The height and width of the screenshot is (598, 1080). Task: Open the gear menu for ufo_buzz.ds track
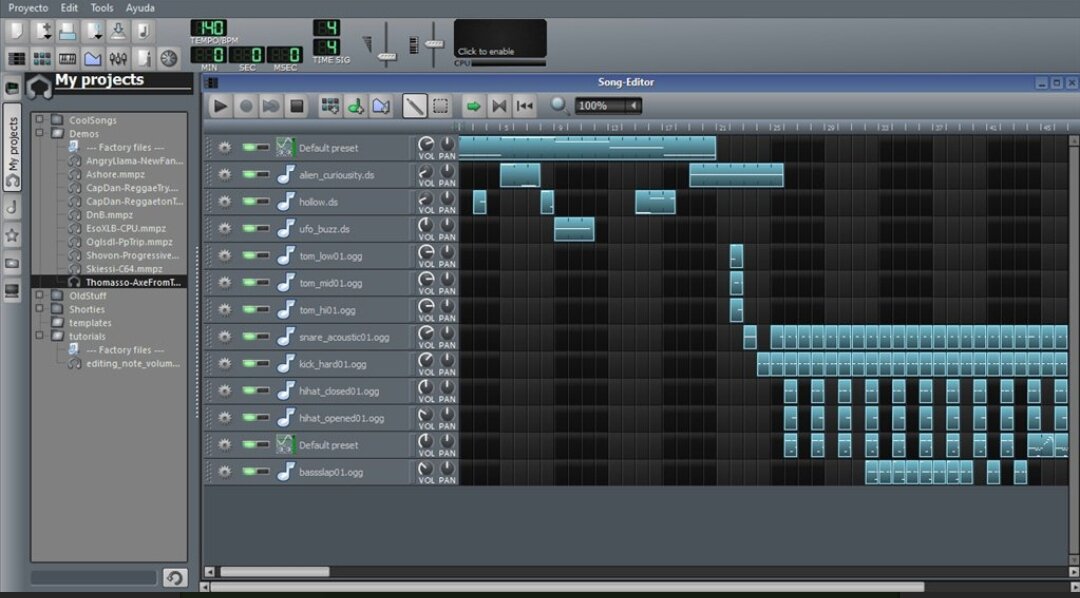point(225,229)
